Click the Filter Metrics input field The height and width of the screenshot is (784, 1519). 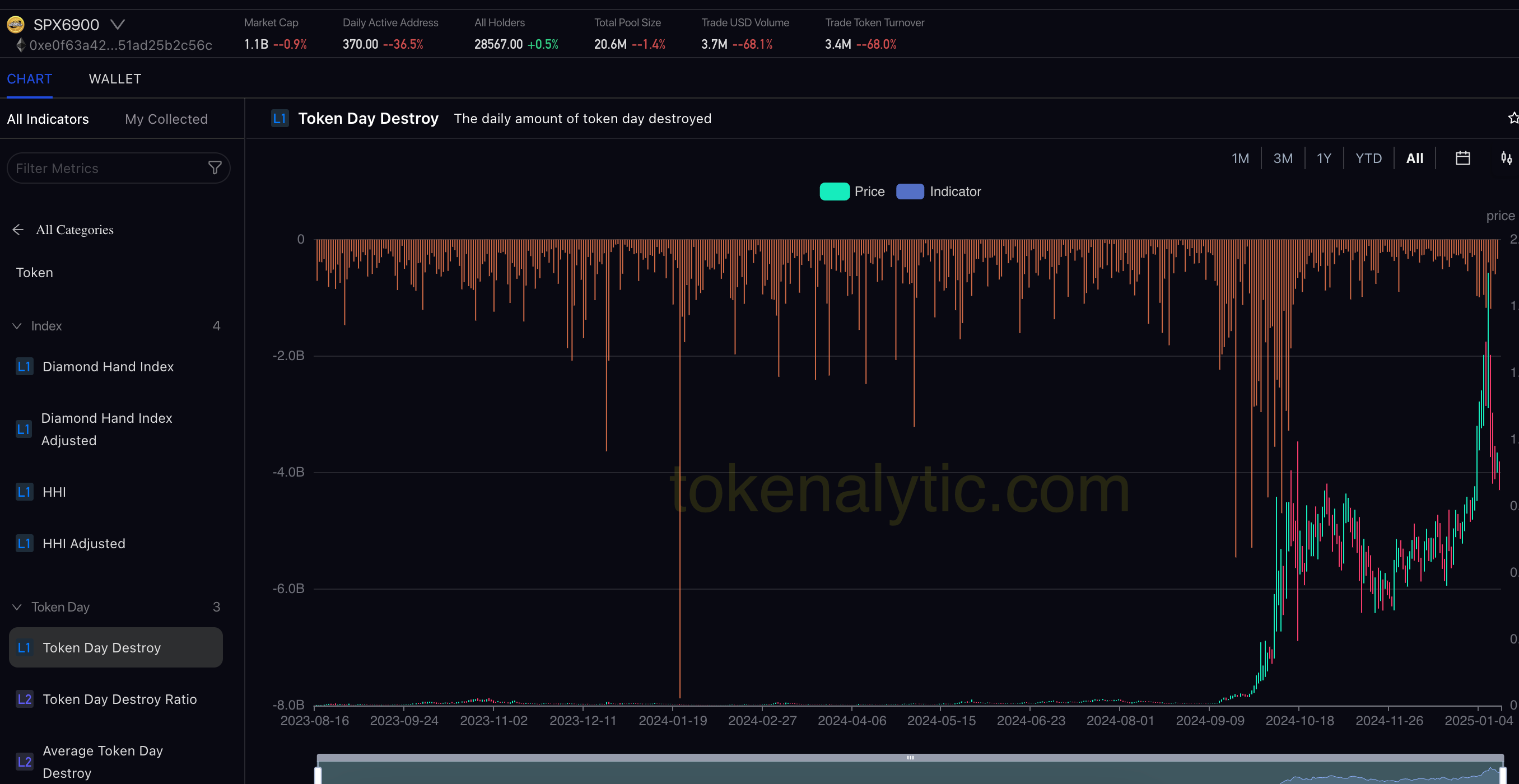(106, 168)
